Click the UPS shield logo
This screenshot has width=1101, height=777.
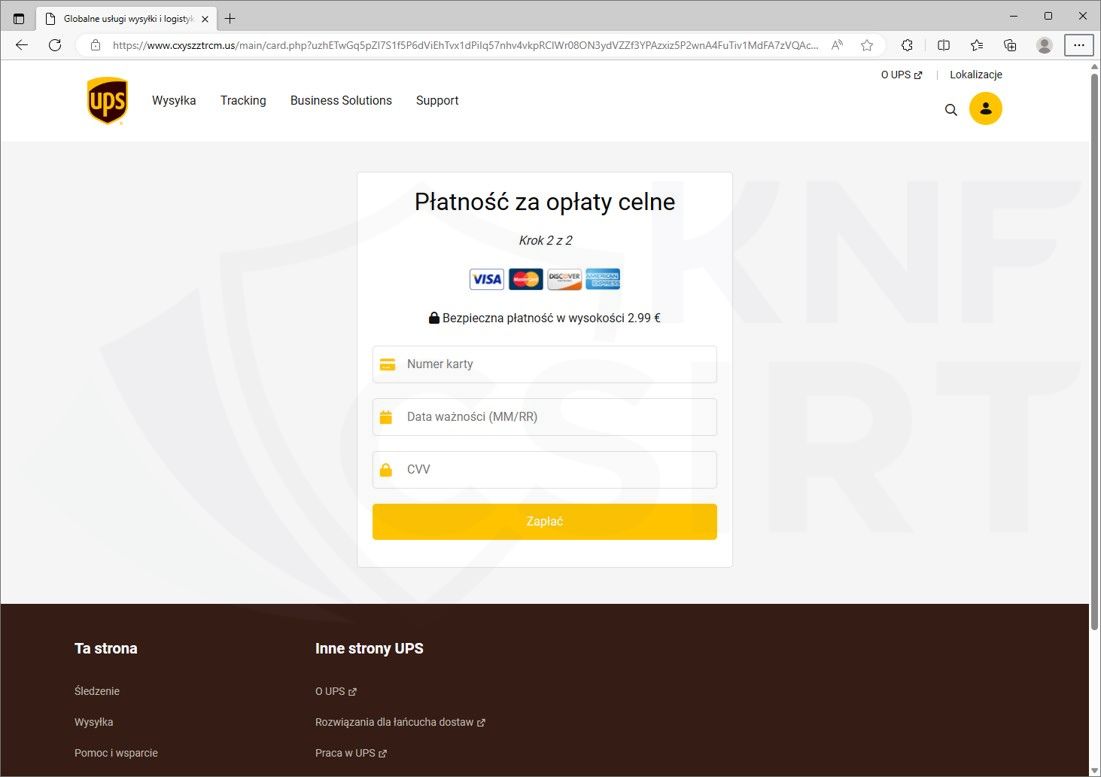107,101
